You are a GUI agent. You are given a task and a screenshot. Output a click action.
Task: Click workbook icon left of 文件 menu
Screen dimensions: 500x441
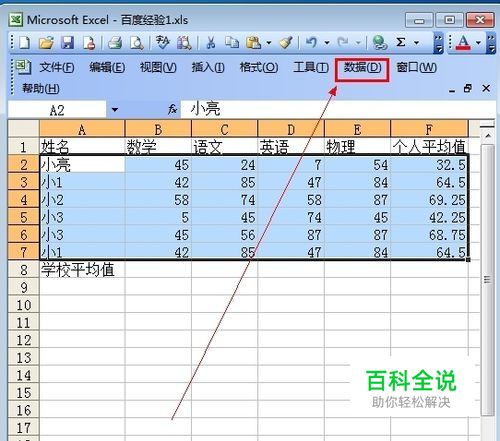(23, 67)
